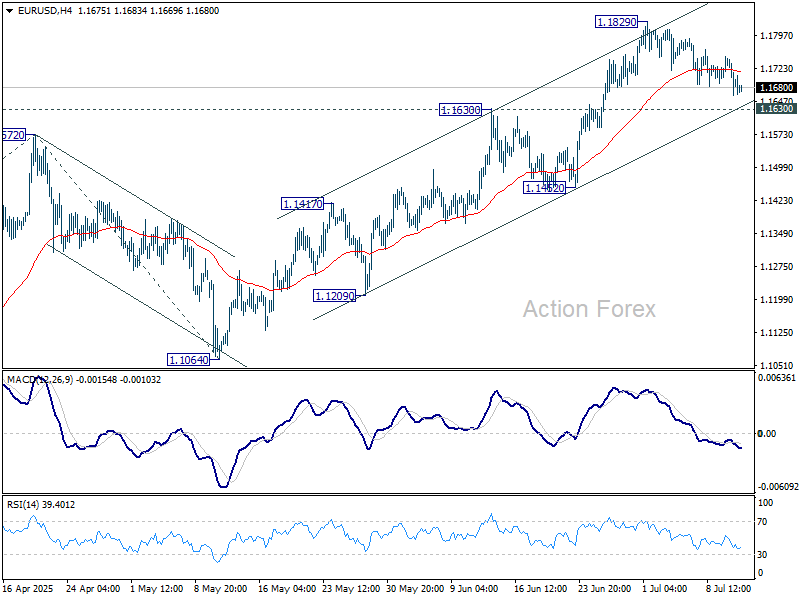Click the 1 Jul 04:00 time label
800x600 pixels.
coord(664,589)
